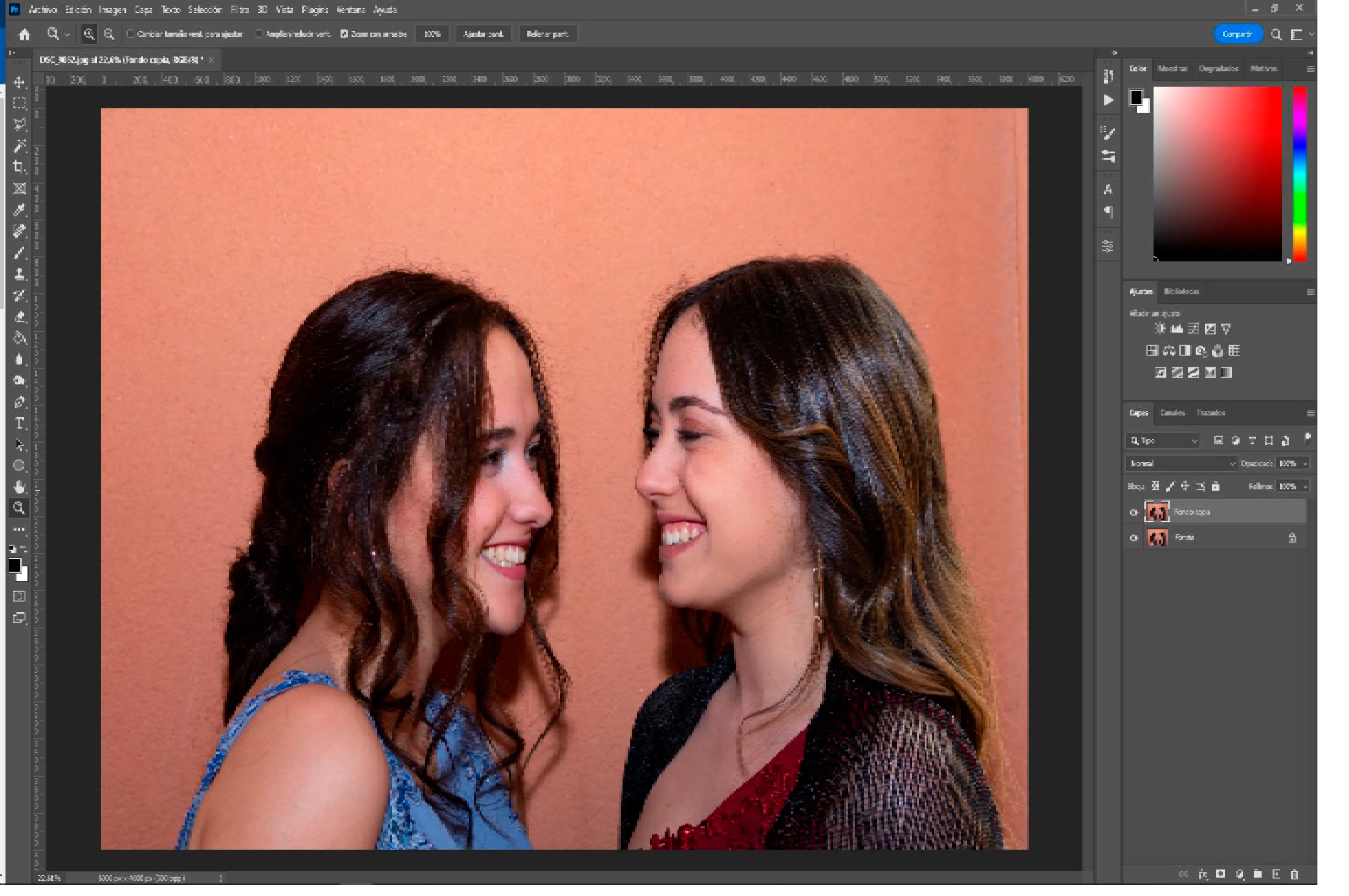Select the Eraser tool
Image resolution: width=1349 pixels, height=896 pixels.
[x=19, y=317]
